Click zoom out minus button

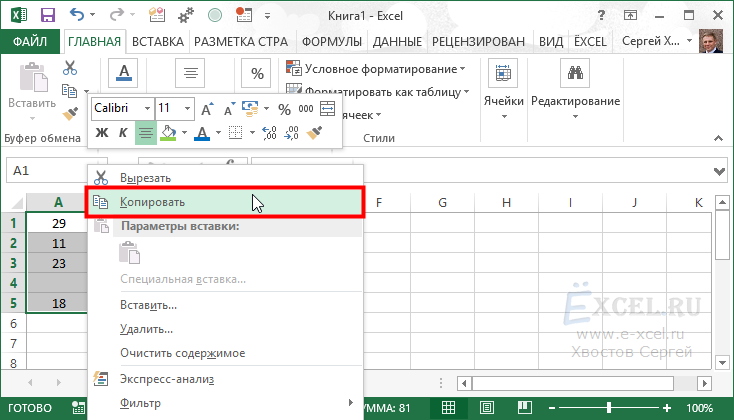[552, 408]
